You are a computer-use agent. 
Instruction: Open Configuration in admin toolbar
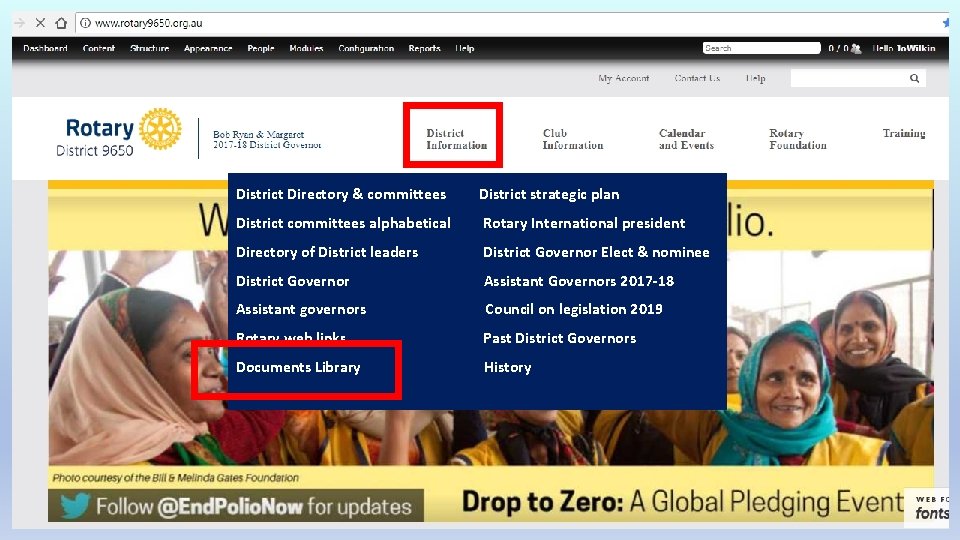coord(366,48)
